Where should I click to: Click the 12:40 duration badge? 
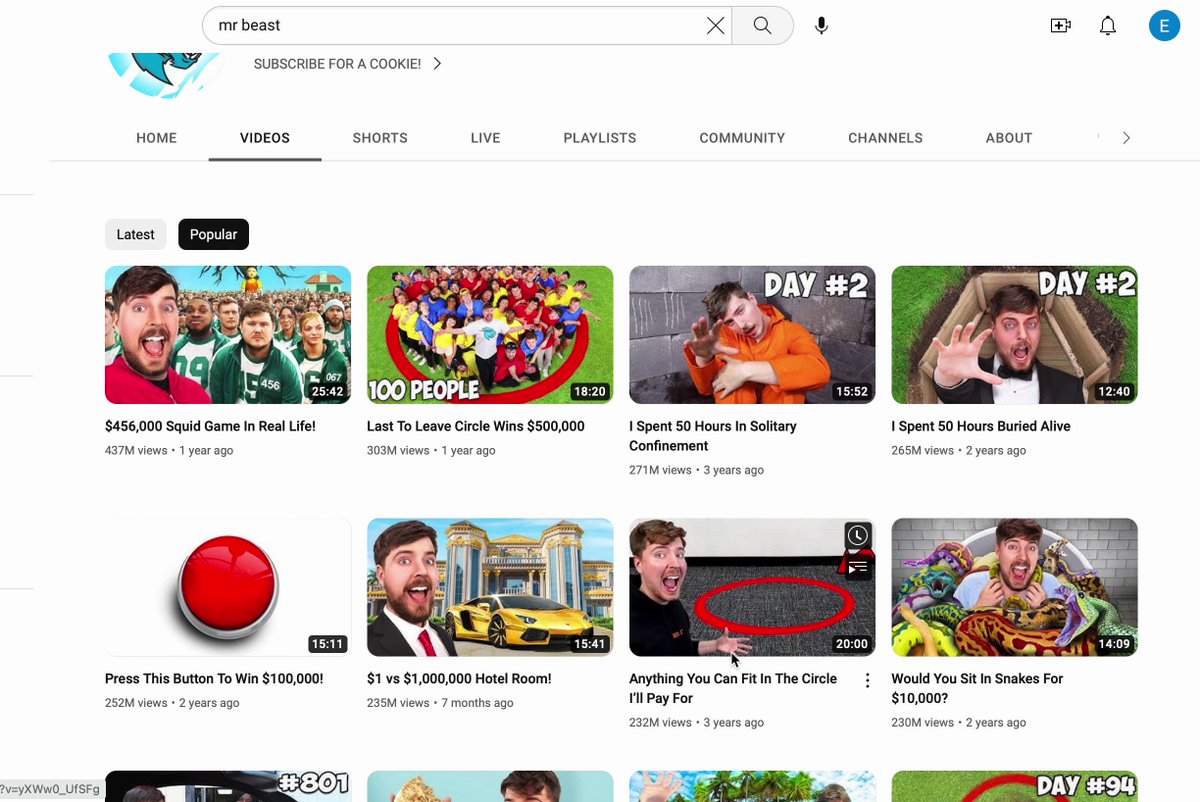tap(1113, 392)
